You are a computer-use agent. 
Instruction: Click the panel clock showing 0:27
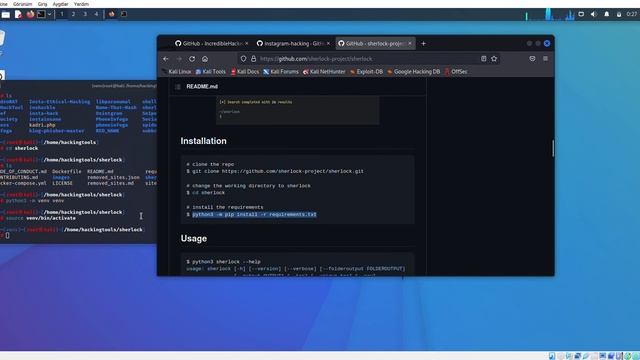click(x=632, y=14)
